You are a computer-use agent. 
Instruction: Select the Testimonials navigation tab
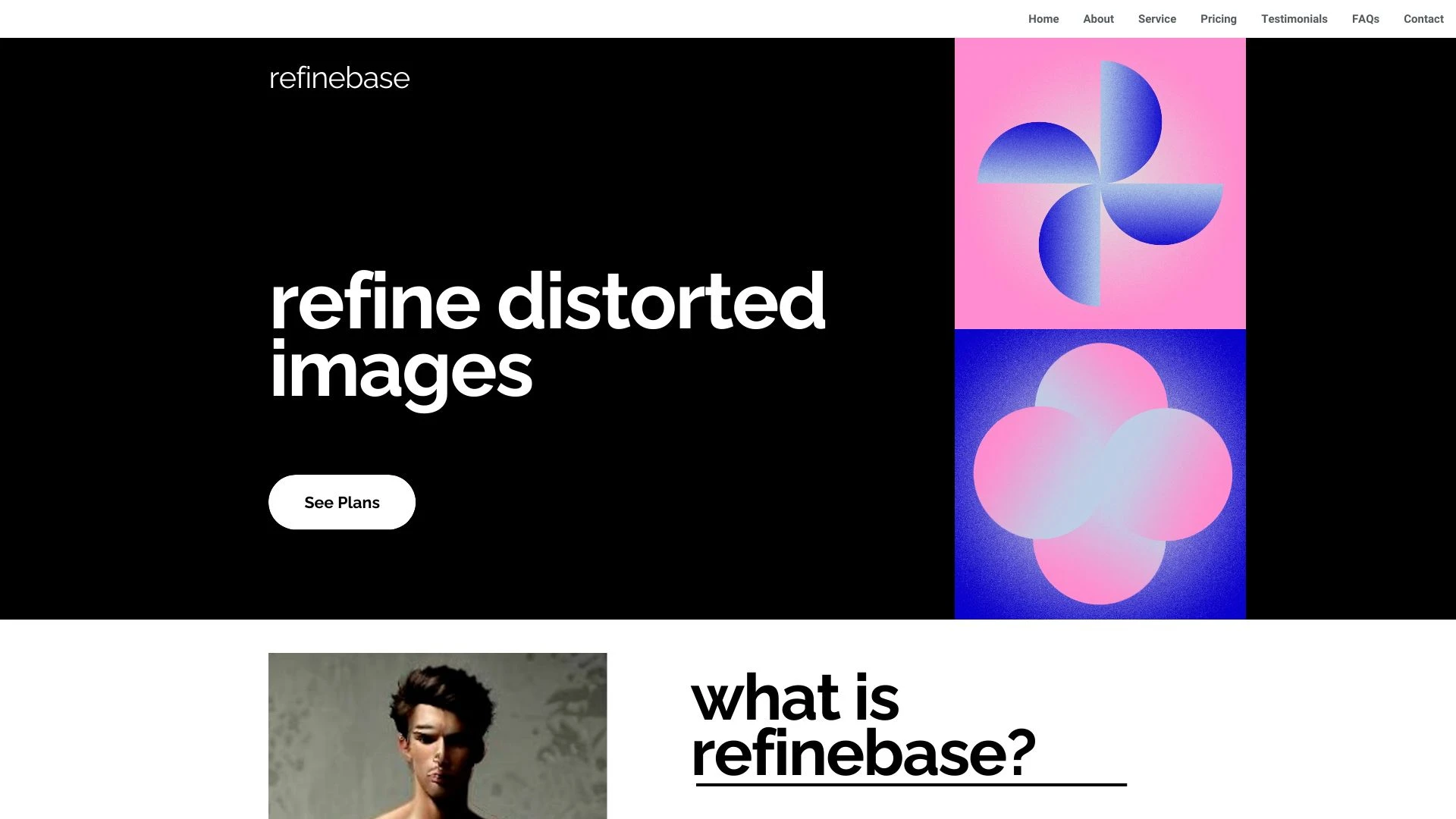(1294, 19)
